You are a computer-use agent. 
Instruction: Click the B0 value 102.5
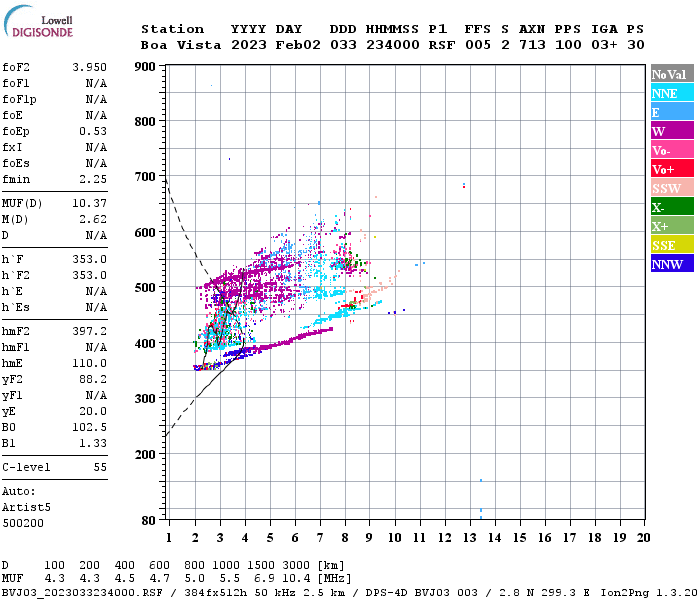pos(89,427)
